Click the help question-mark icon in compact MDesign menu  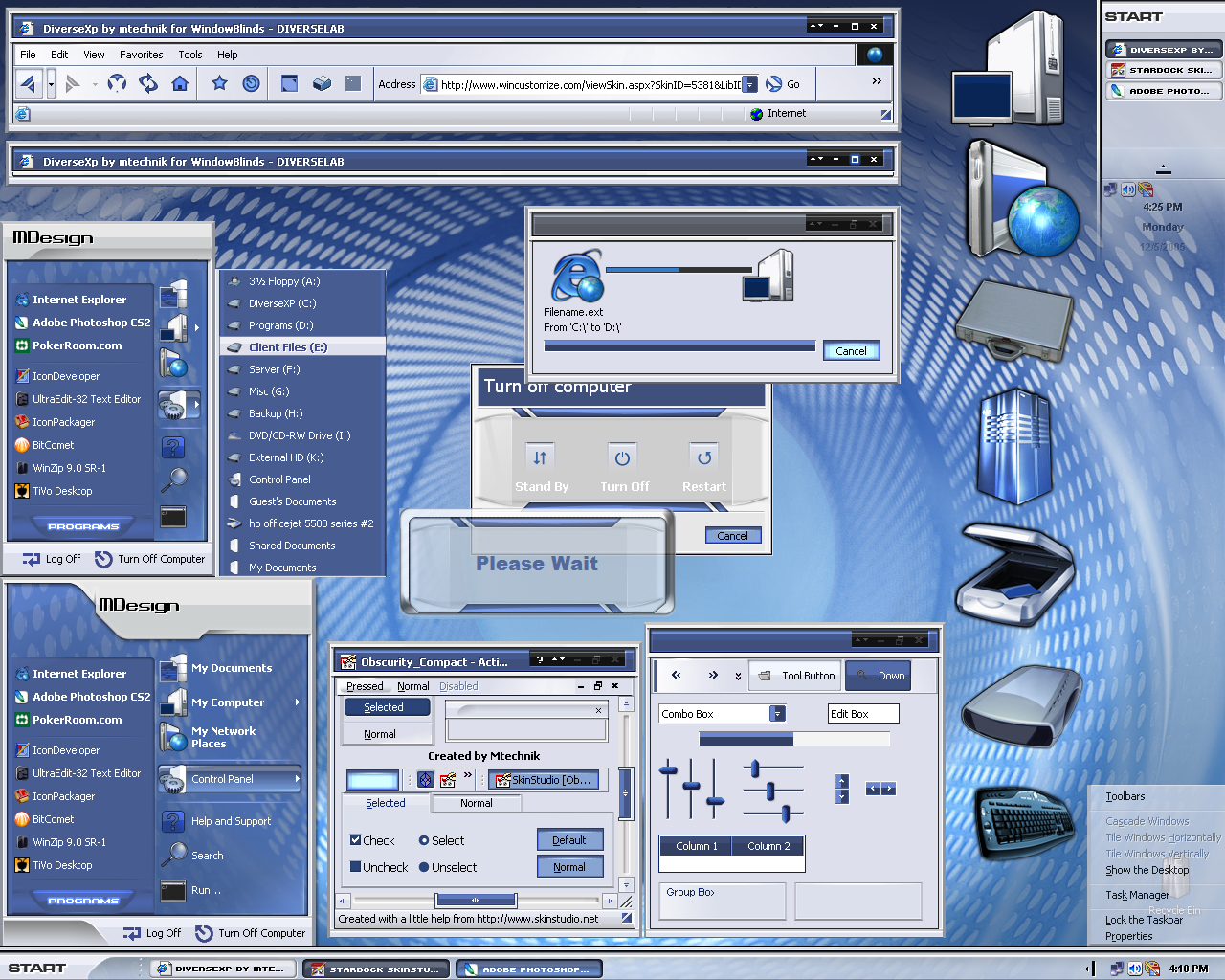(172, 447)
